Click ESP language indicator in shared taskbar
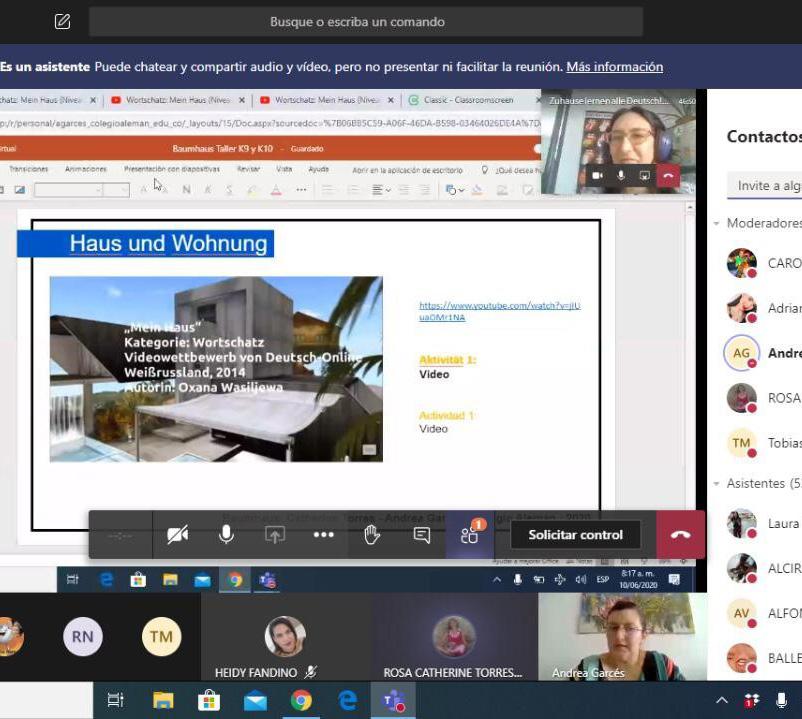802x719 pixels. [603, 579]
